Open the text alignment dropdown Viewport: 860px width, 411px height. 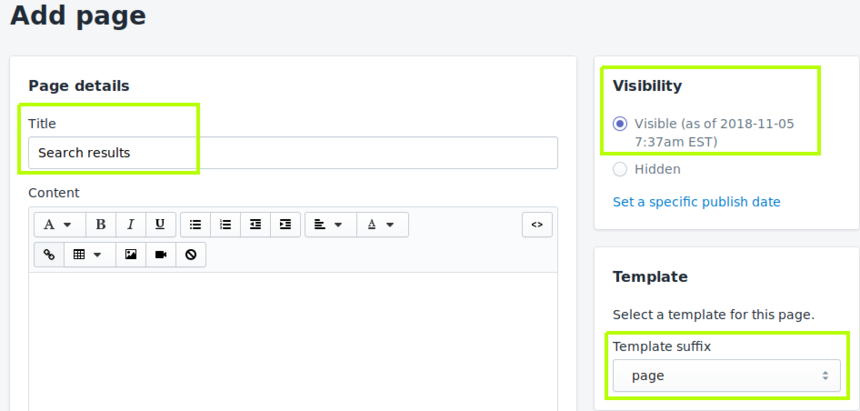[329, 224]
